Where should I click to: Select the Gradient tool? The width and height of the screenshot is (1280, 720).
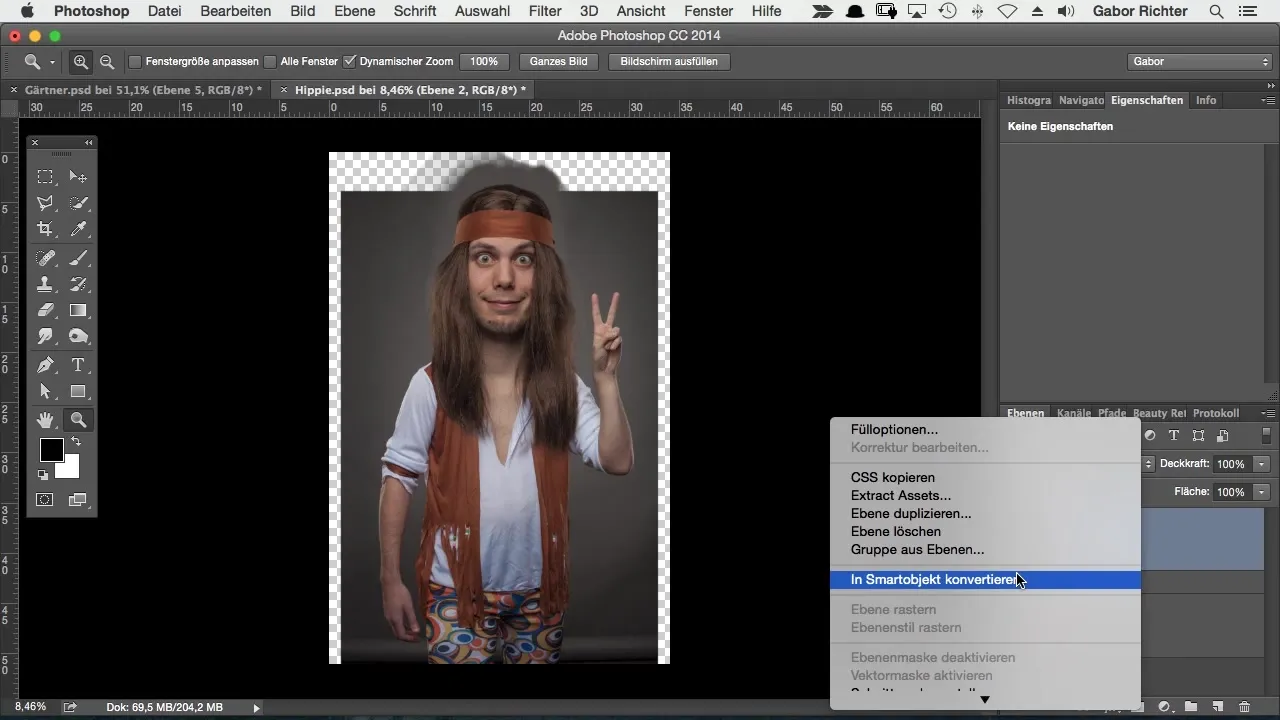(78, 310)
